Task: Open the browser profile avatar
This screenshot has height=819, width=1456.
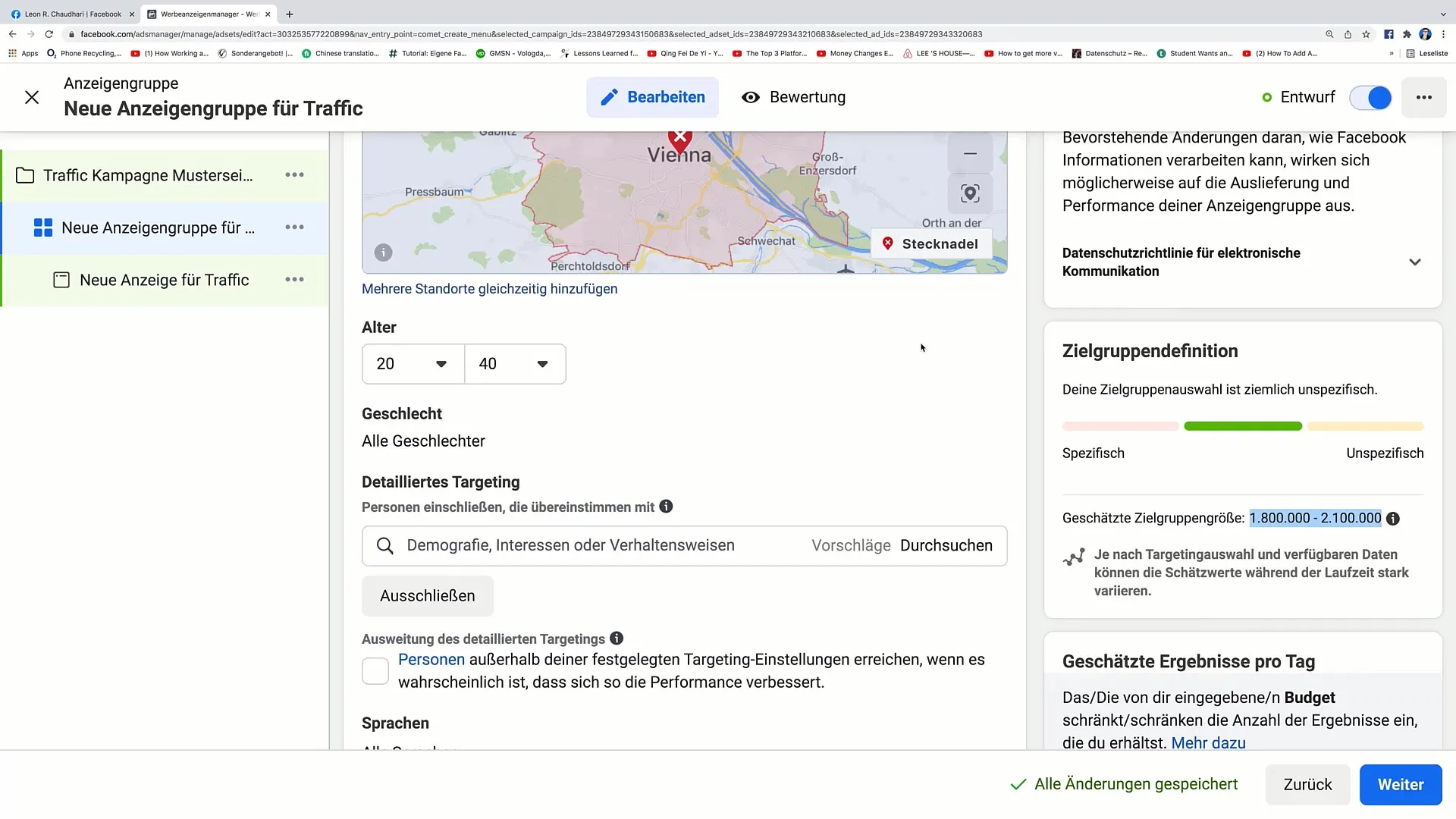Action: [1425, 34]
